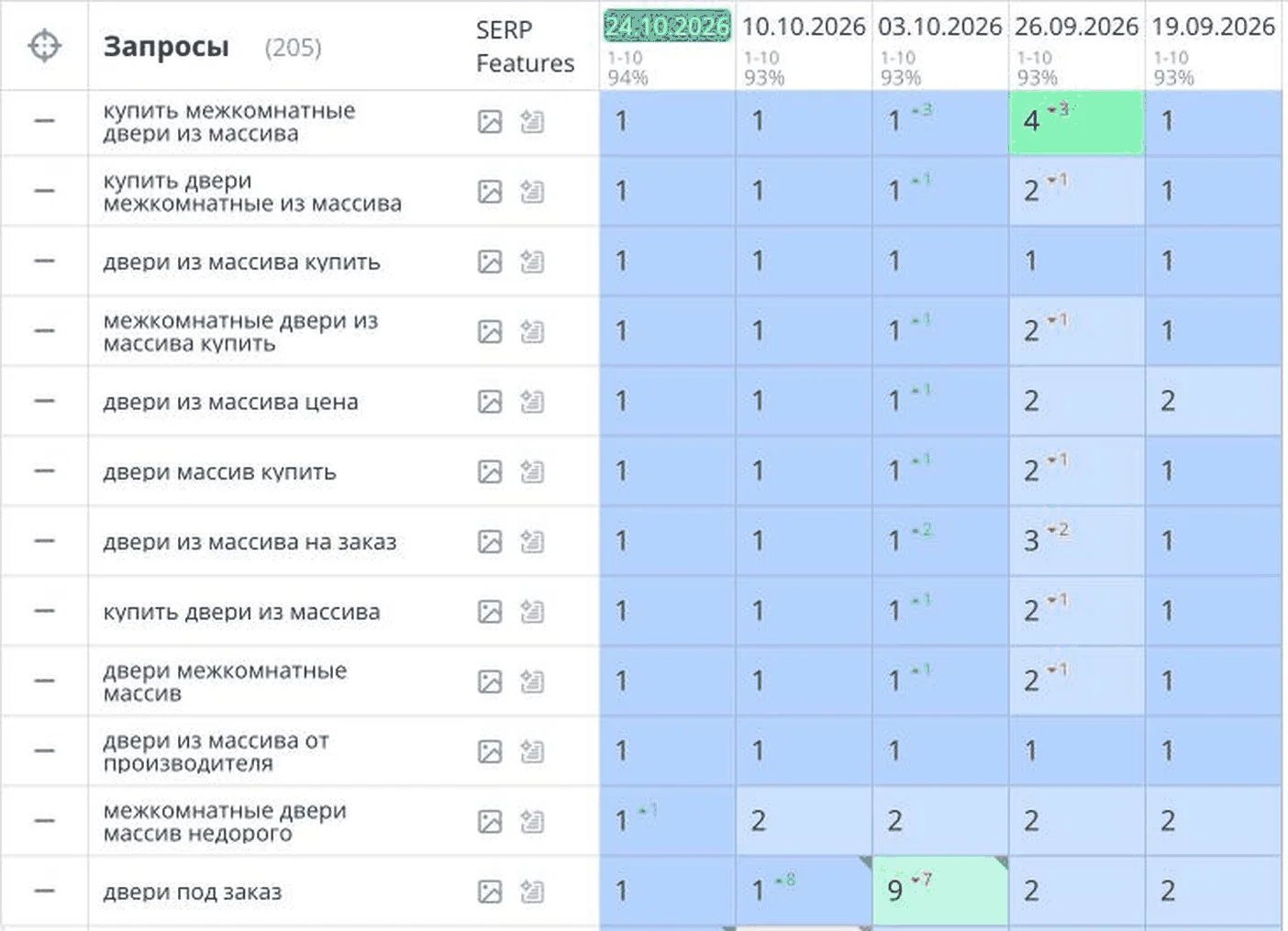
Task: Click 03.10.2026 position 2 for 'межкомнатные двери массив недорого'
Action: tap(940, 821)
